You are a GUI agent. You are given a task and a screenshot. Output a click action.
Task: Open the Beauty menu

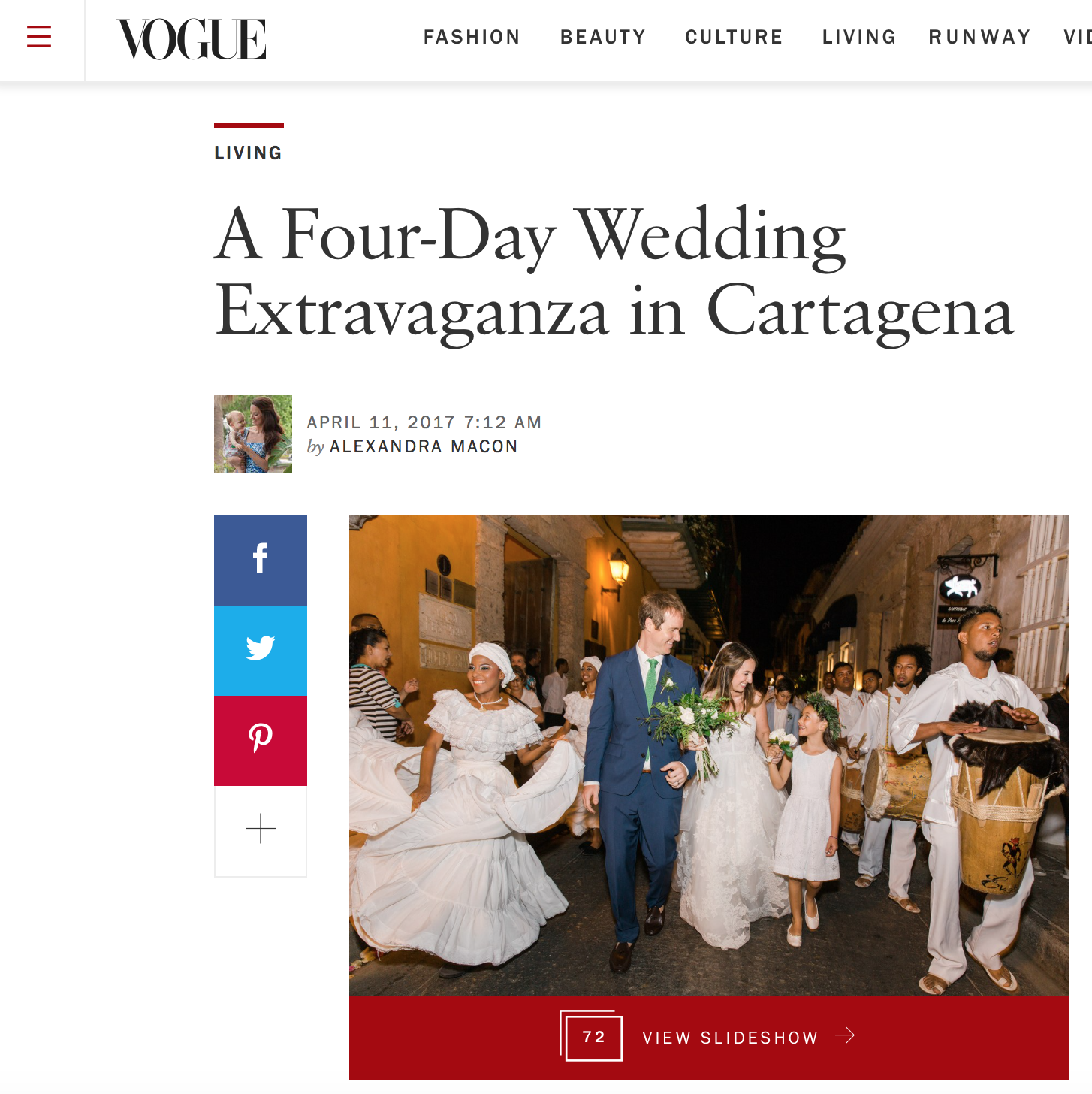(x=603, y=37)
